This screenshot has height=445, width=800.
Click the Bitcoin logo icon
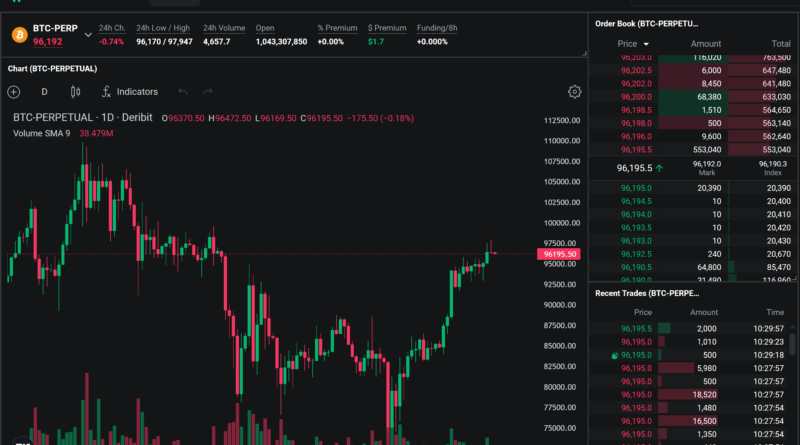point(19,35)
